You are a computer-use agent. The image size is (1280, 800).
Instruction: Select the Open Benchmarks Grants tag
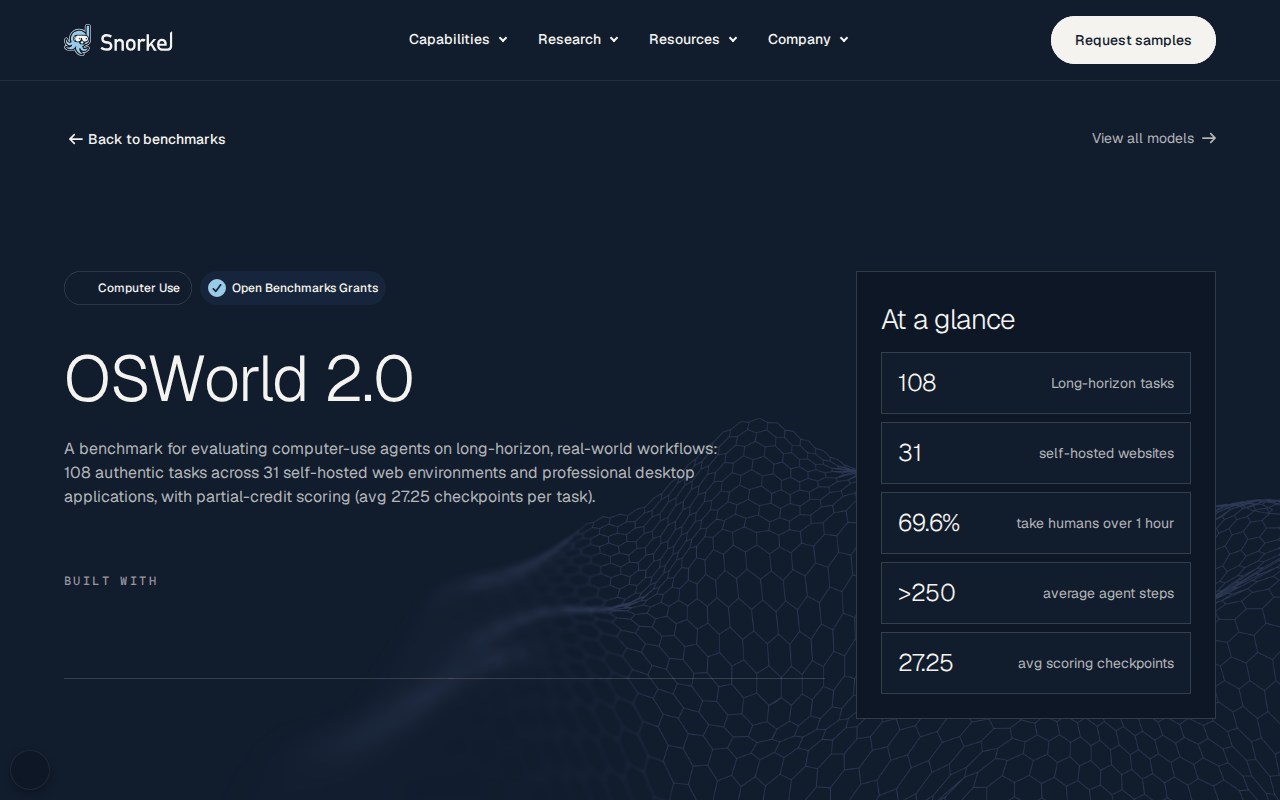[292, 288]
